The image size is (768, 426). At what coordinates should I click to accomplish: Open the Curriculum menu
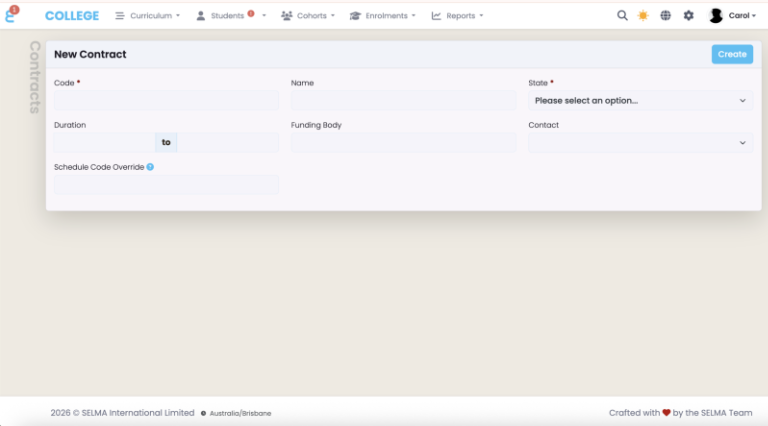(148, 16)
